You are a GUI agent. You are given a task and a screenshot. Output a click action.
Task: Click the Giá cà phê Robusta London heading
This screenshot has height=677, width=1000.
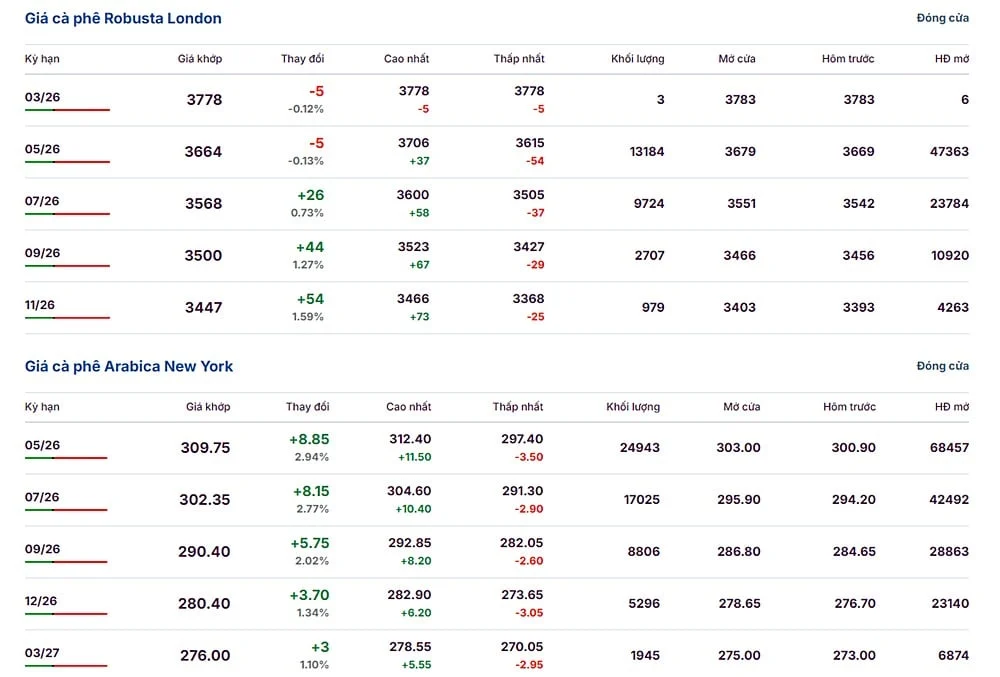[x=123, y=19]
